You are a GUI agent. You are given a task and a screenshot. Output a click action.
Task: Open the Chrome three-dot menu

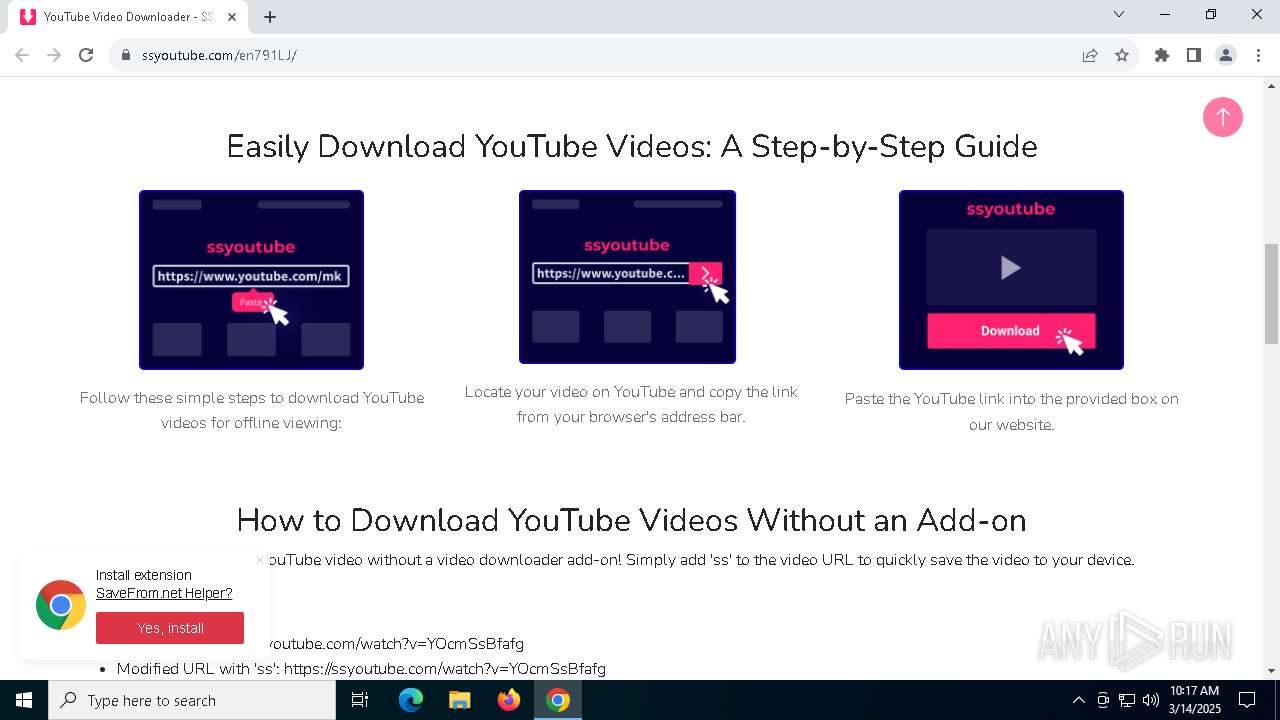coord(1258,55)
